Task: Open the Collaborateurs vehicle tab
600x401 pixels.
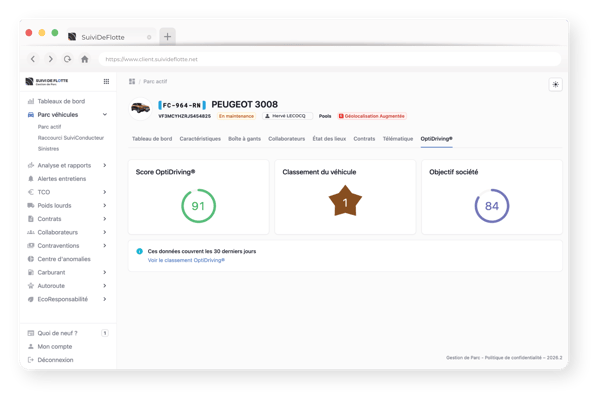Action: pyautogui.click(x=287, y=139)
